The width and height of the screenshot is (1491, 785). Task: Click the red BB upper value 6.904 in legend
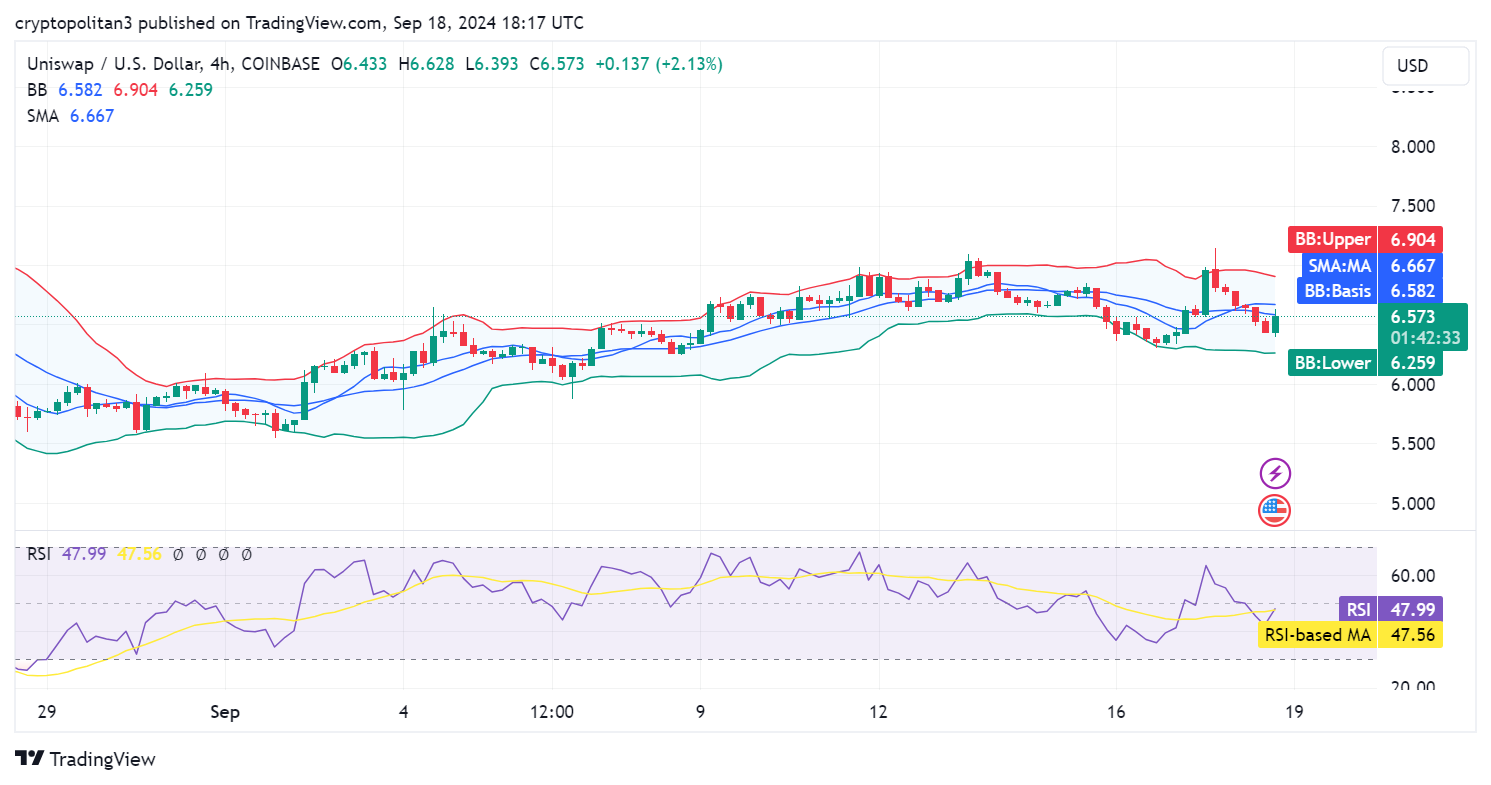tap(136, 90)
